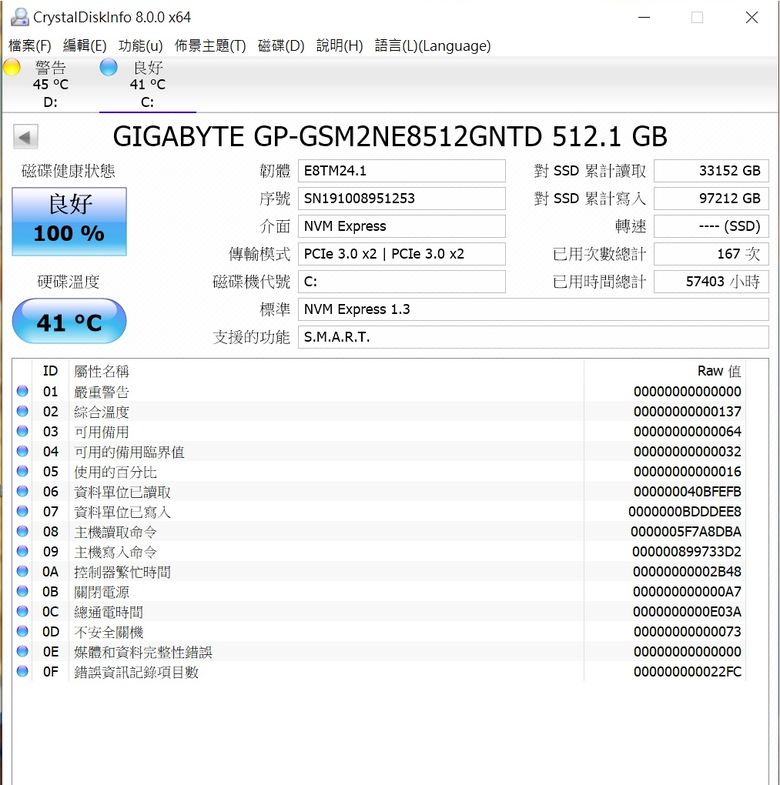Open the 磁碟(D) menu

[x=281, y=46]
